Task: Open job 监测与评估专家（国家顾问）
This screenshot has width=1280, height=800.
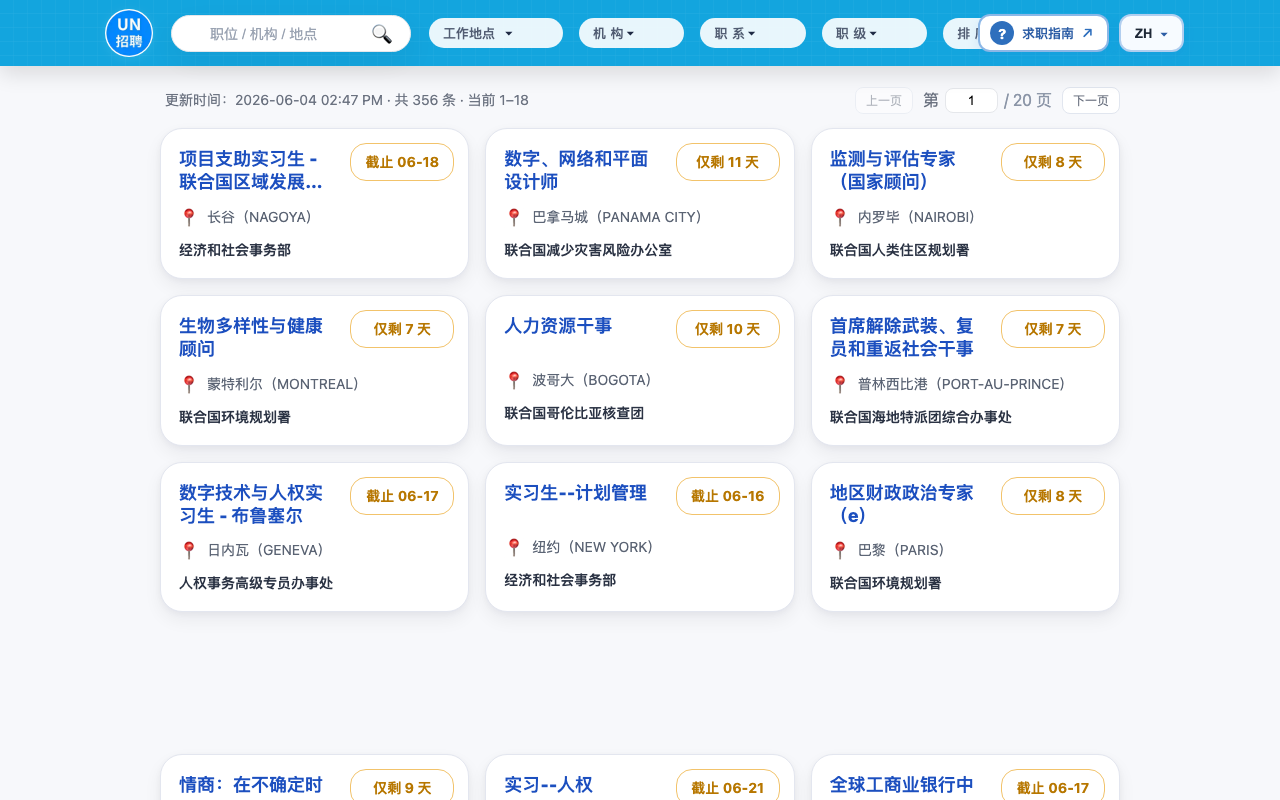Action: point(892,170)
